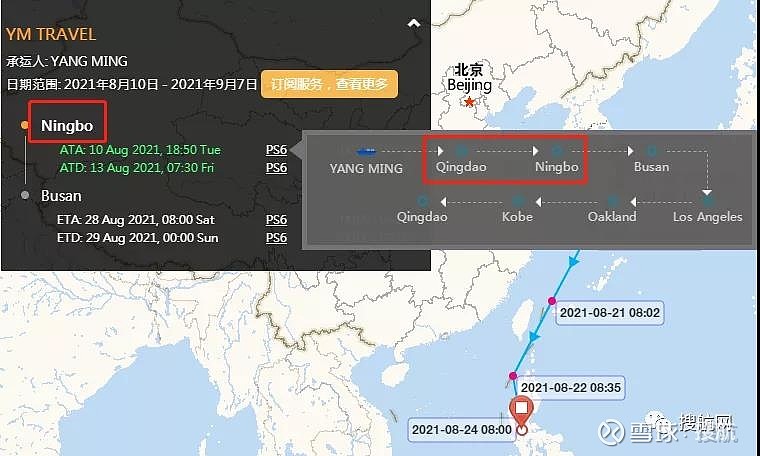Image resolution: width=760 pixels, height=456 pixels.
Task: Click the gray Busan timeline dot
Action: (x=25, y=195)
